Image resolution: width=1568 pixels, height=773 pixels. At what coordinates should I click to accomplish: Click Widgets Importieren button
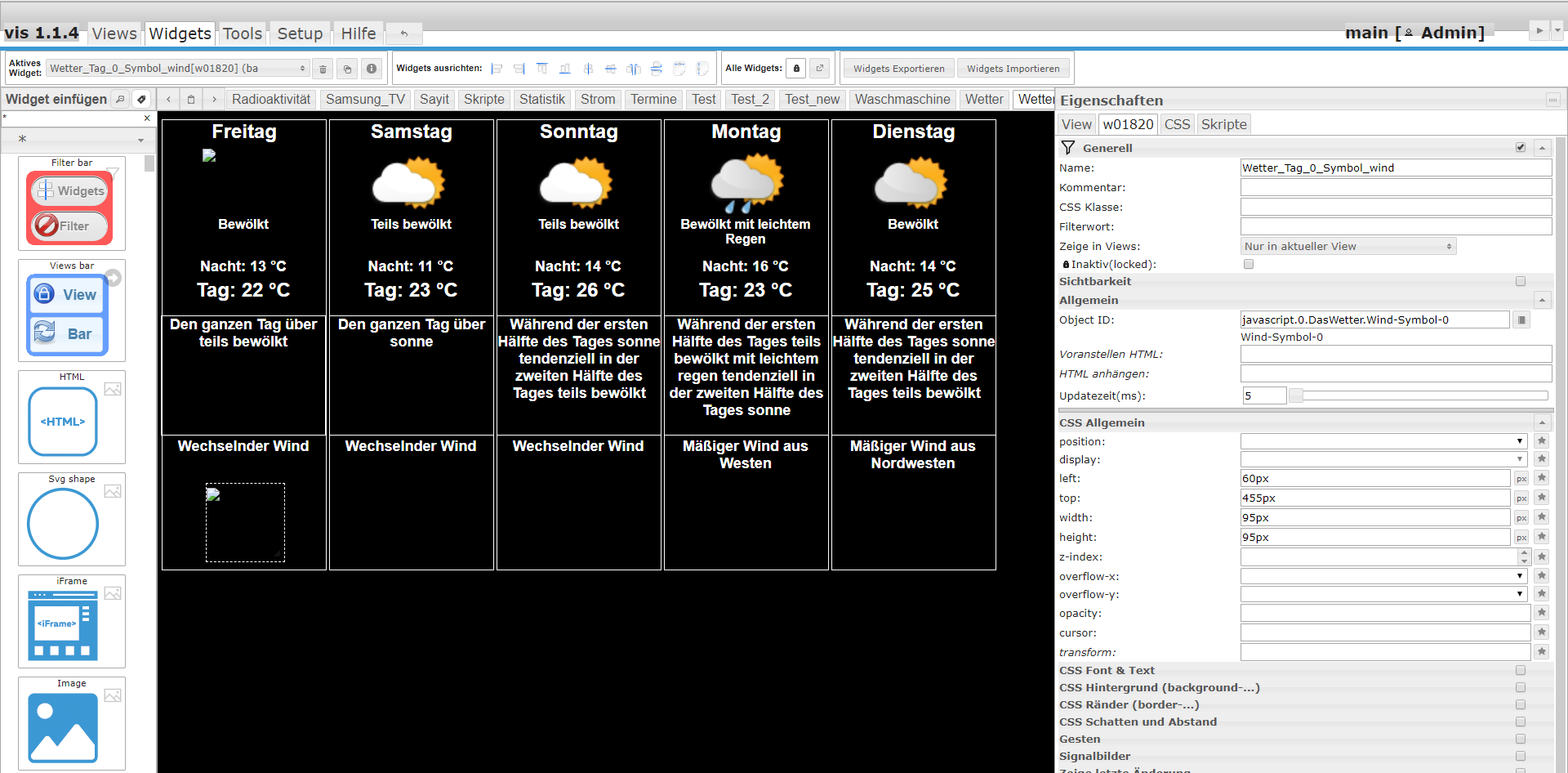(x=1013, y=69)
